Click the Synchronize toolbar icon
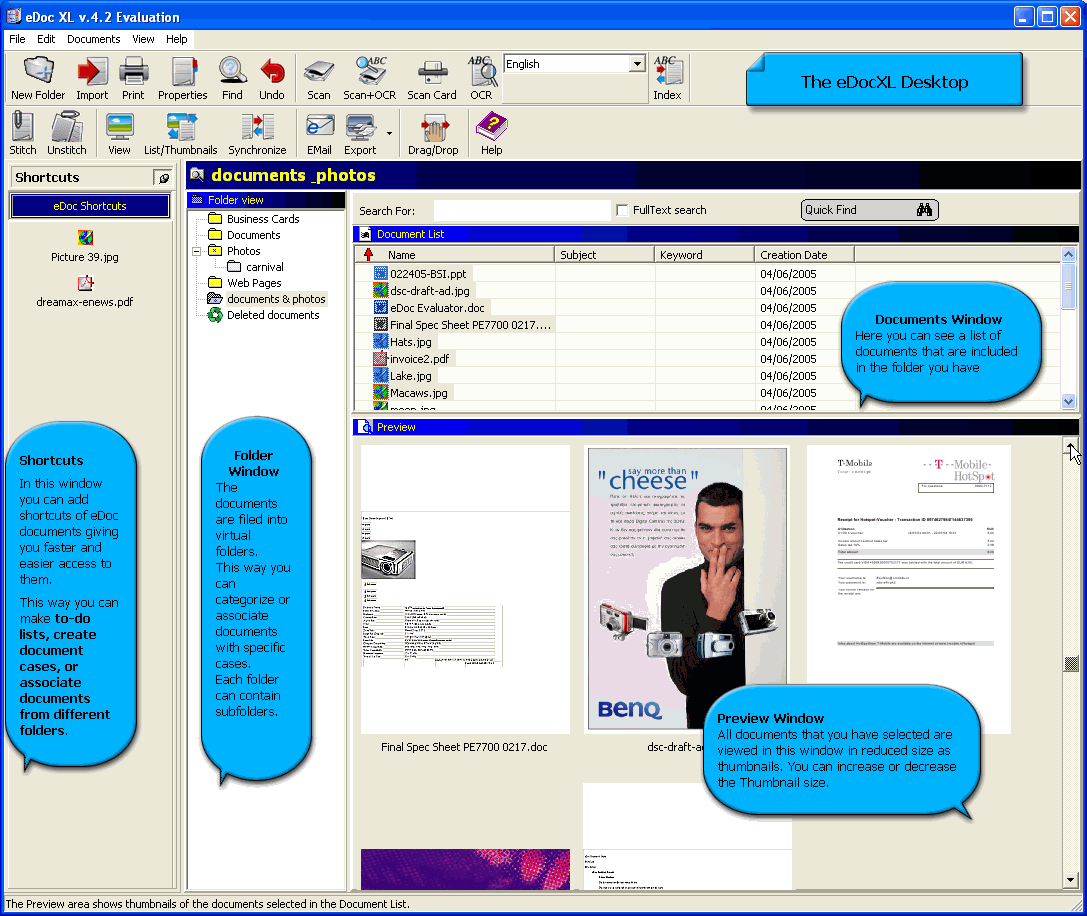 tap(257, 134)
